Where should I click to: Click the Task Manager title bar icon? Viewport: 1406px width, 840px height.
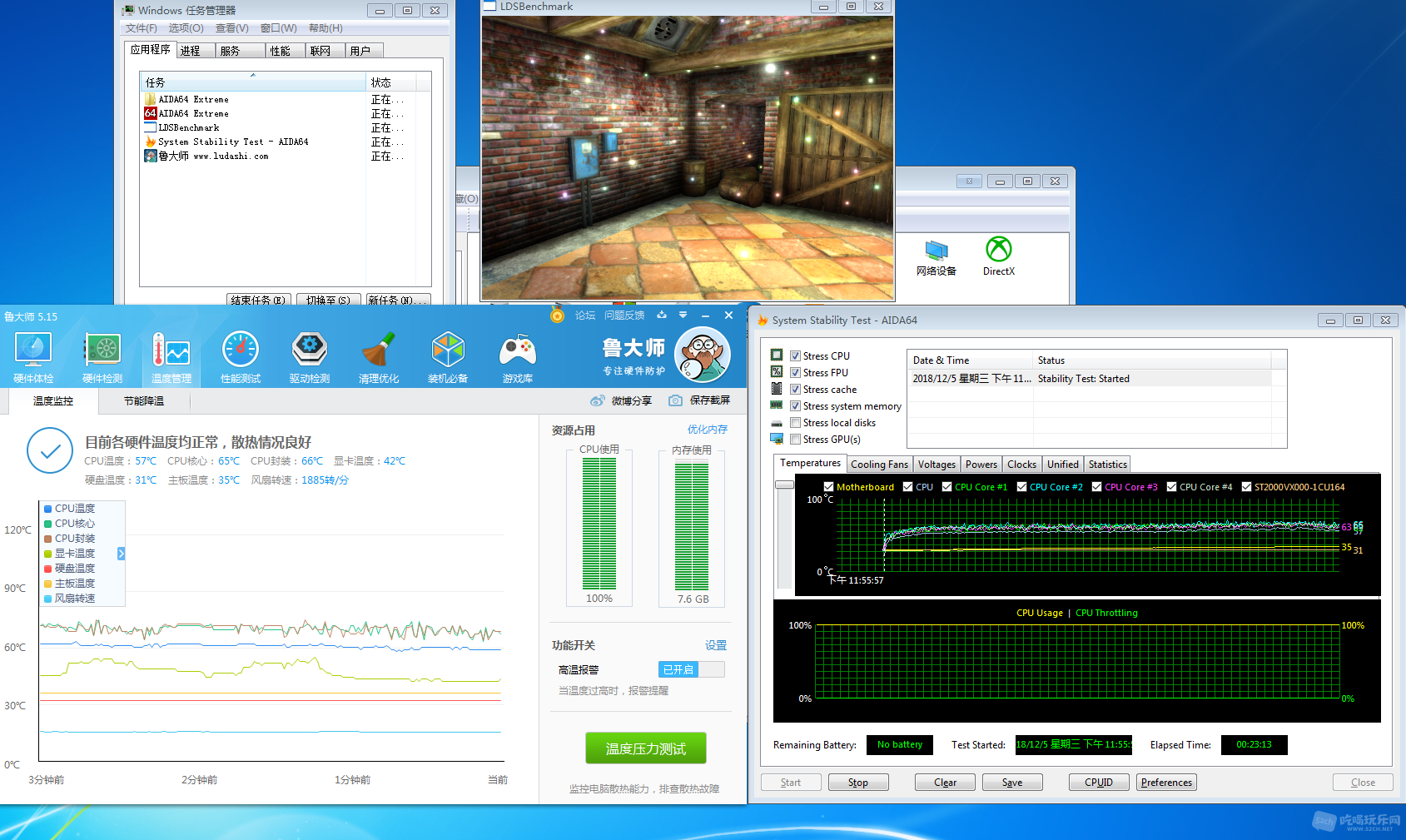click(x=127, y=10)
